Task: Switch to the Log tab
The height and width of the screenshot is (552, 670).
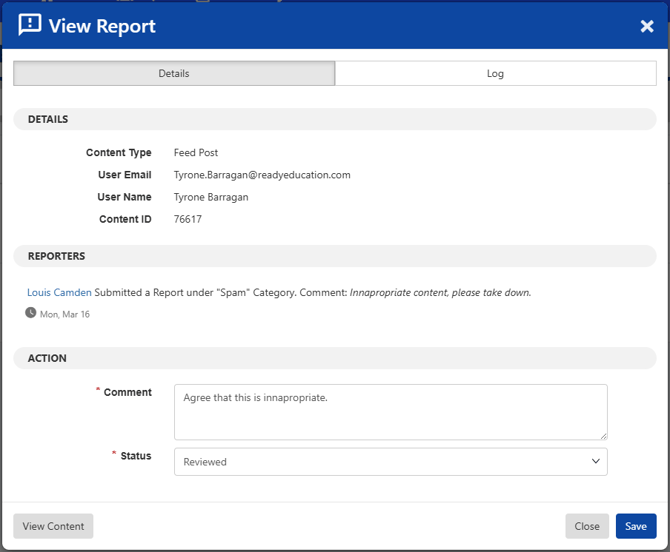Action: click(495, 73)
